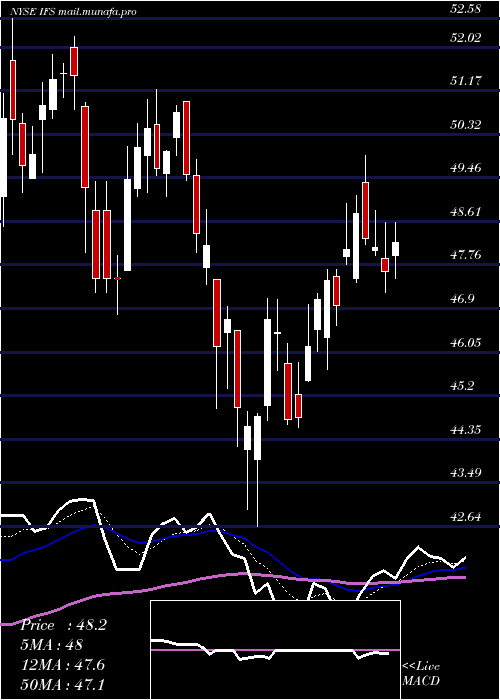The width and height of the screenshot is (500, 700).
Task: Click the tall red candle near 49.46
Action: [x=366, y=210]
